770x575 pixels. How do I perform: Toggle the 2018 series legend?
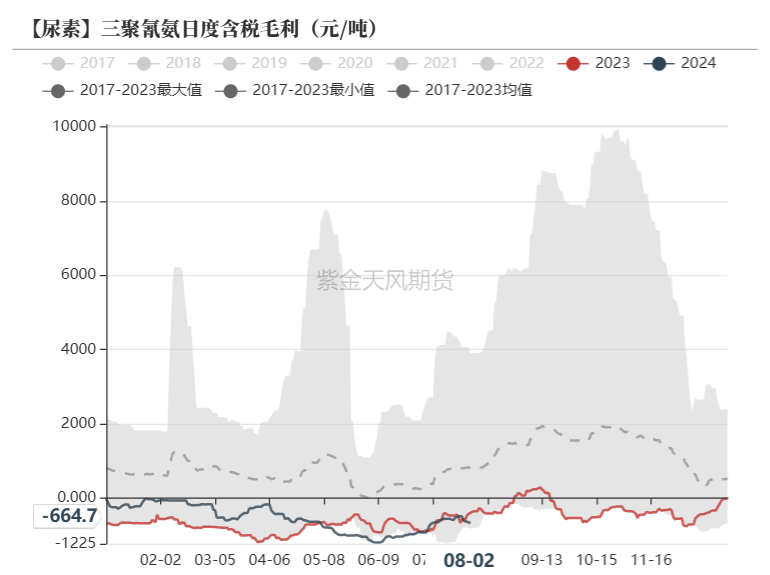pyautogui.click(x=165, y=63)
